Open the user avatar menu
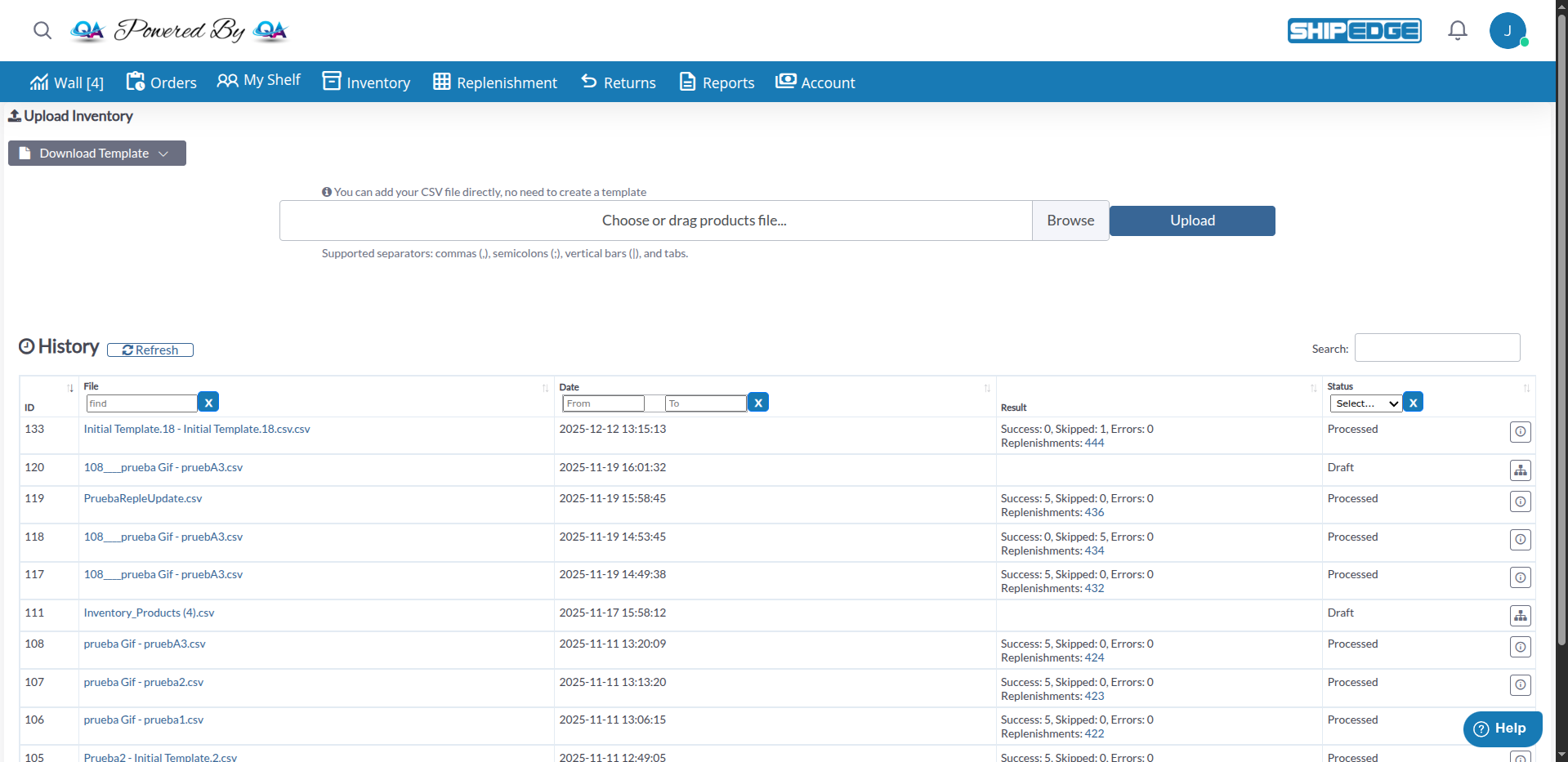Screen dimensions: 1568x762 click(1509, 30)
